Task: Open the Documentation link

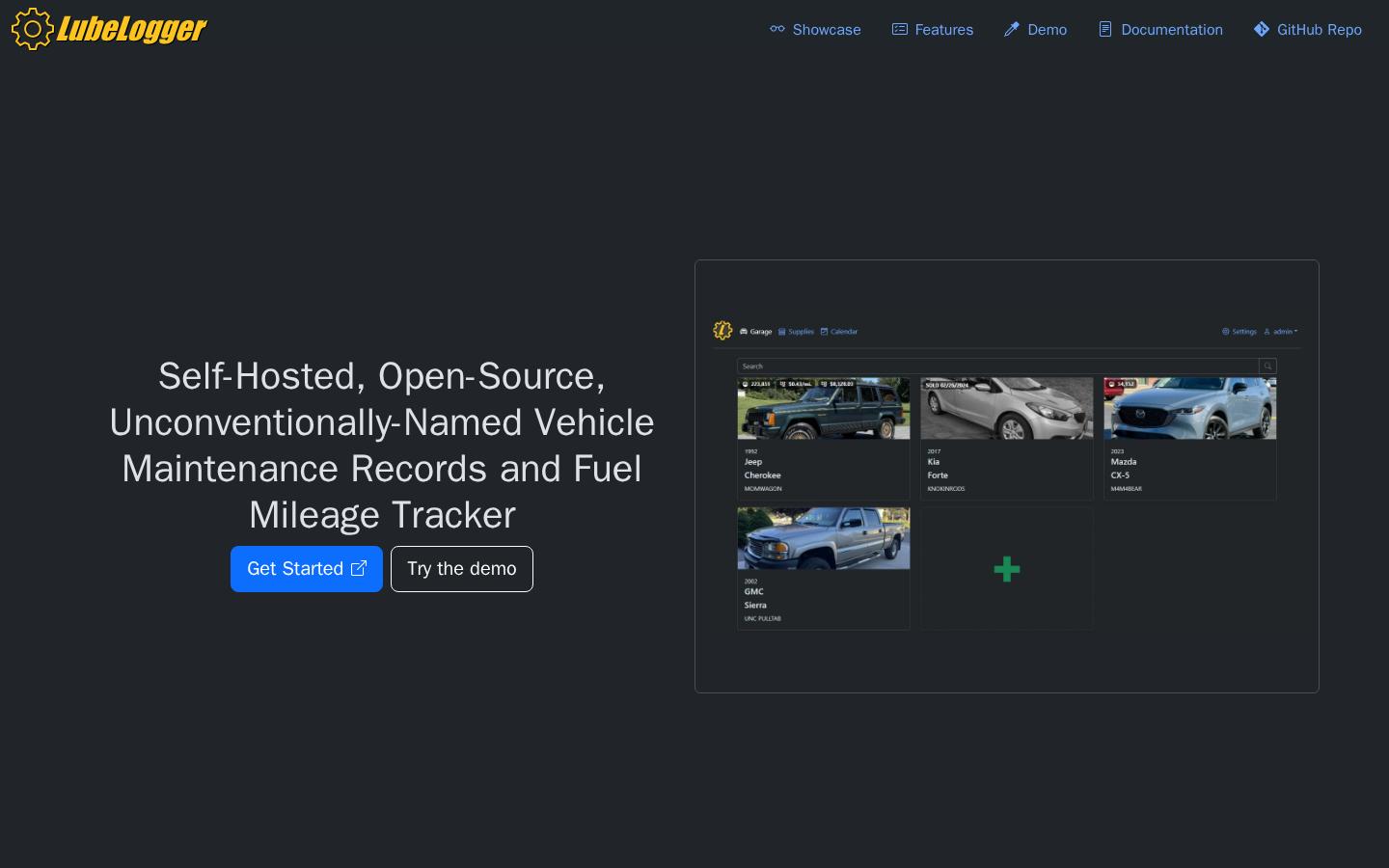Action: pos(1160,30)
